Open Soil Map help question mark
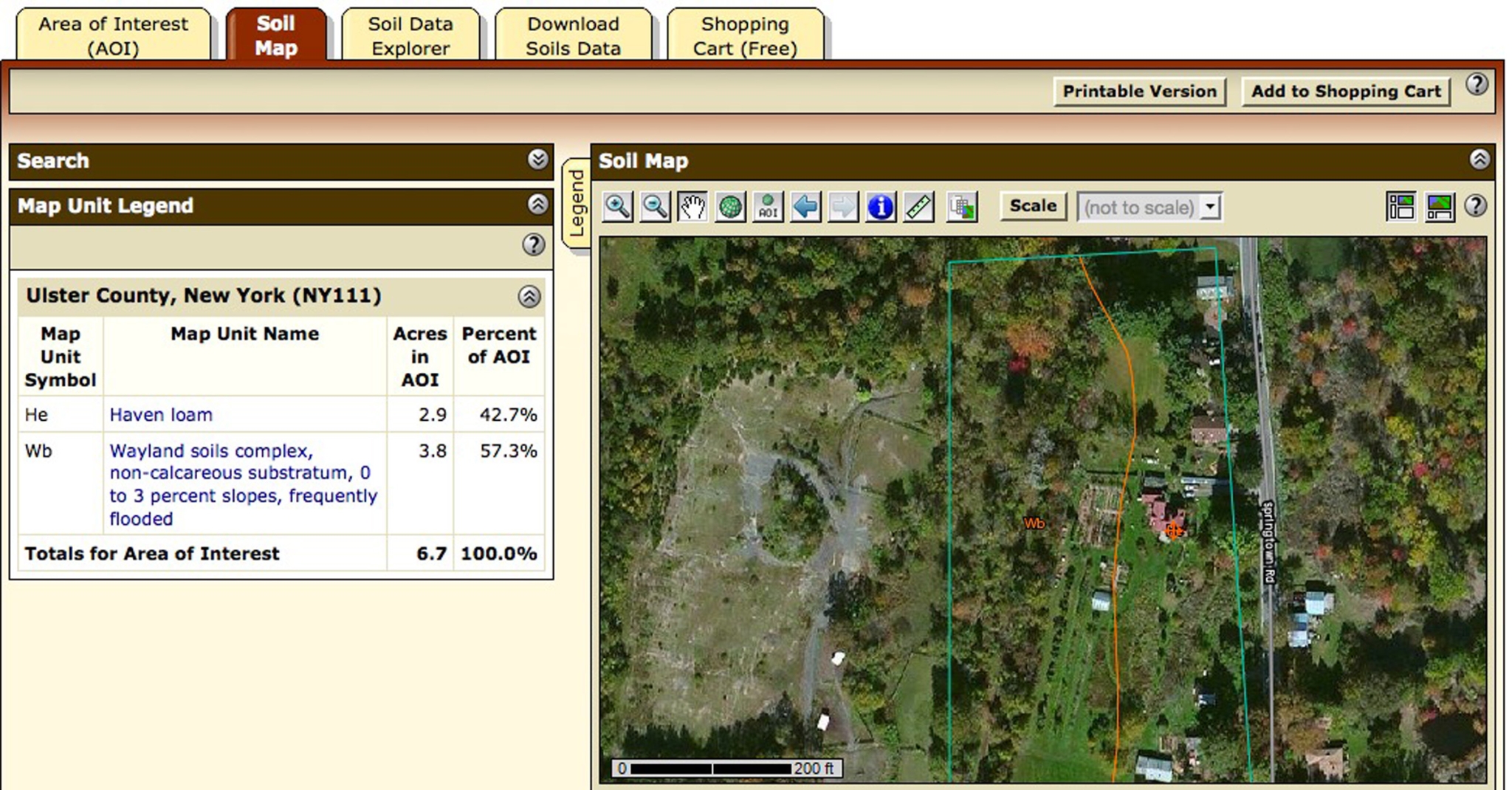 (1475, 206)
